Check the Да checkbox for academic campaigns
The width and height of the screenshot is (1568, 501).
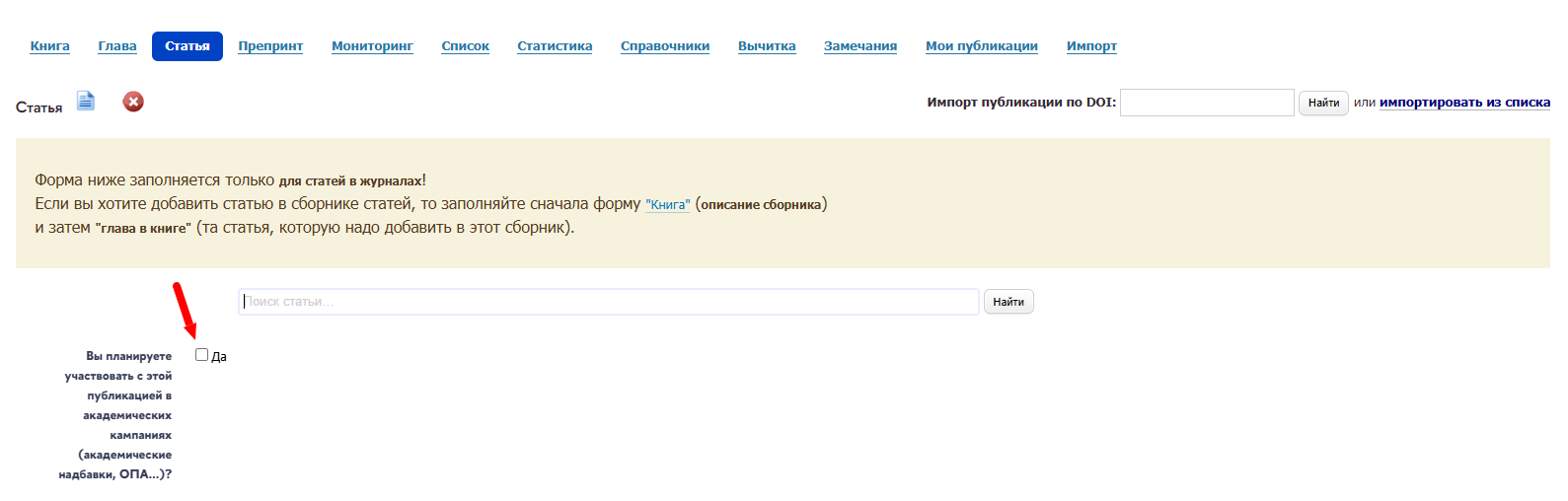click(201, 355)
